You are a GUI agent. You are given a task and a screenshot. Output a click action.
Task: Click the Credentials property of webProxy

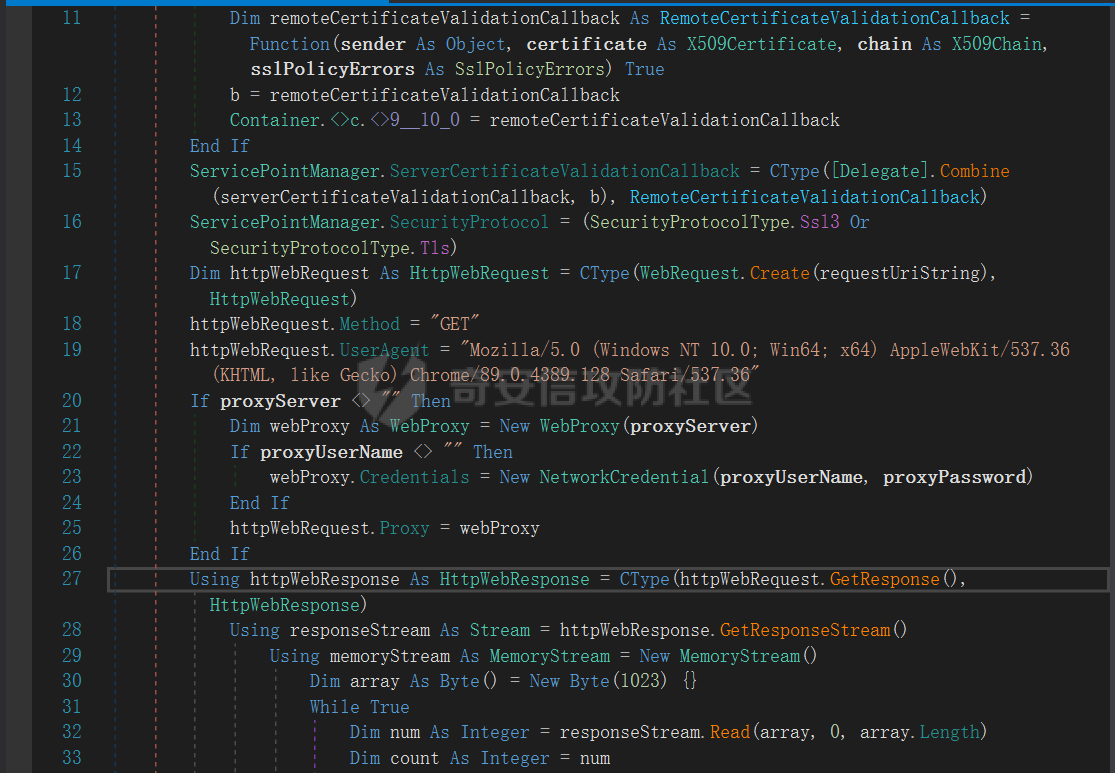click(x=410, y=477)
